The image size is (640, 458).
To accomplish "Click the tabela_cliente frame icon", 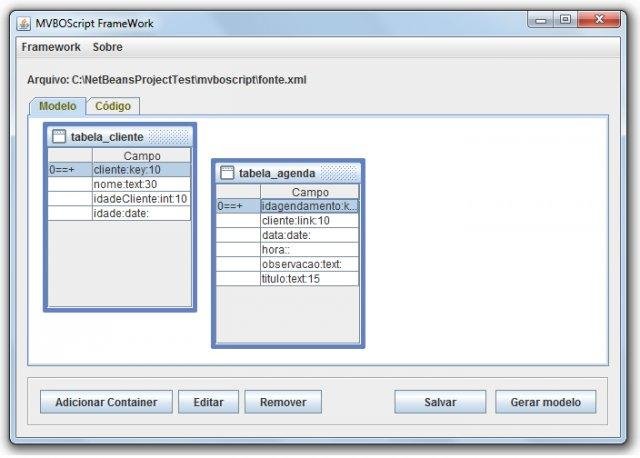I will click(59, 136).
